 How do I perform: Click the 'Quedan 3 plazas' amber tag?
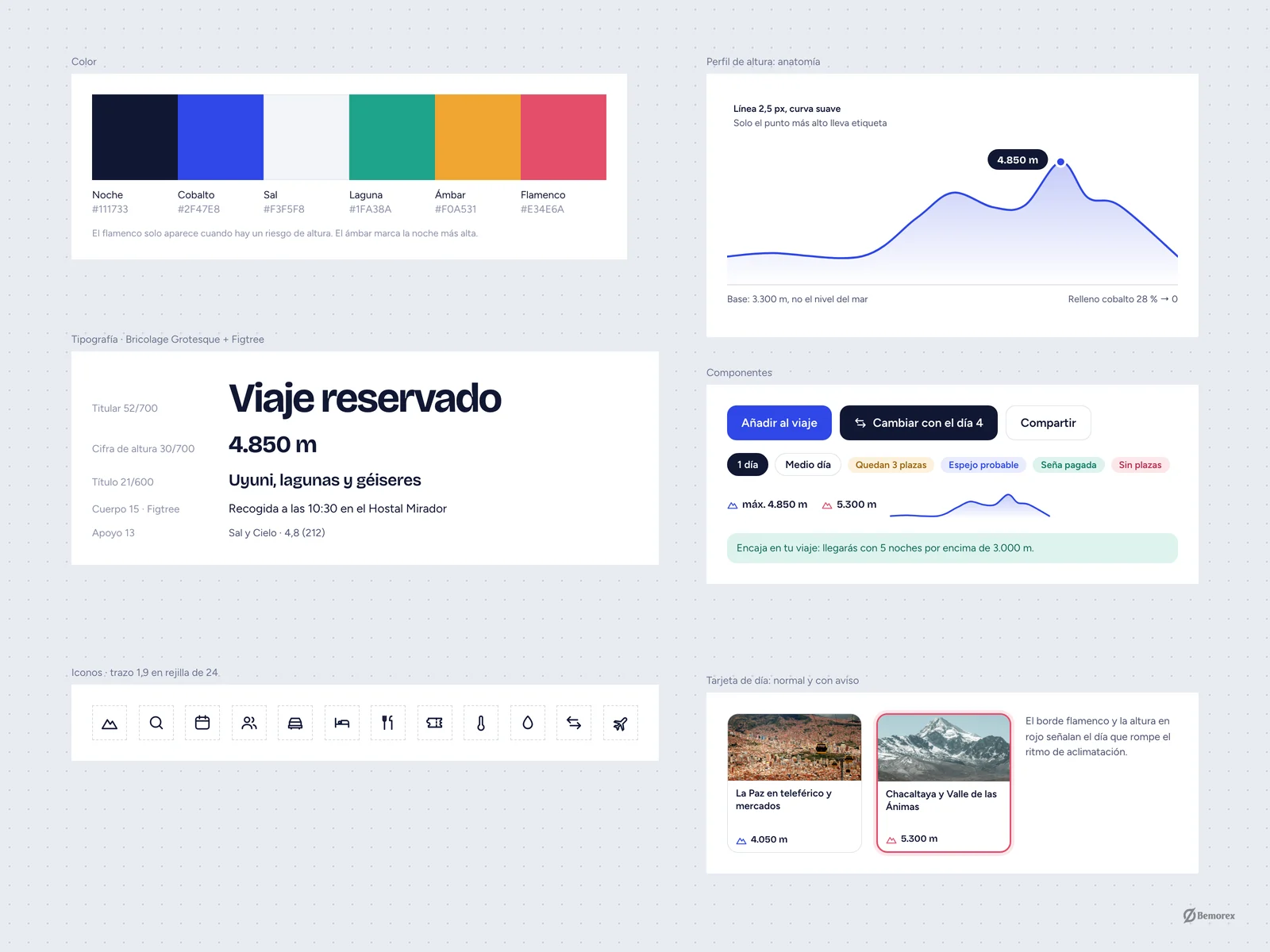tap(891, 465)
